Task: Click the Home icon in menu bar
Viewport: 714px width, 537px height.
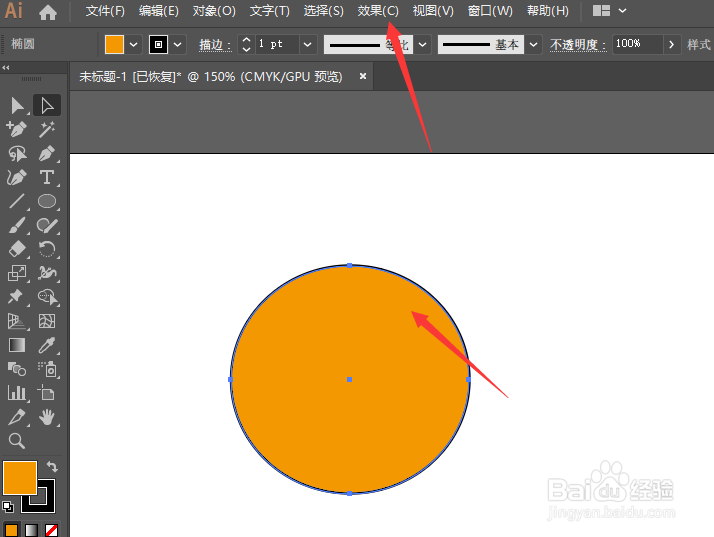Action: 47,12
